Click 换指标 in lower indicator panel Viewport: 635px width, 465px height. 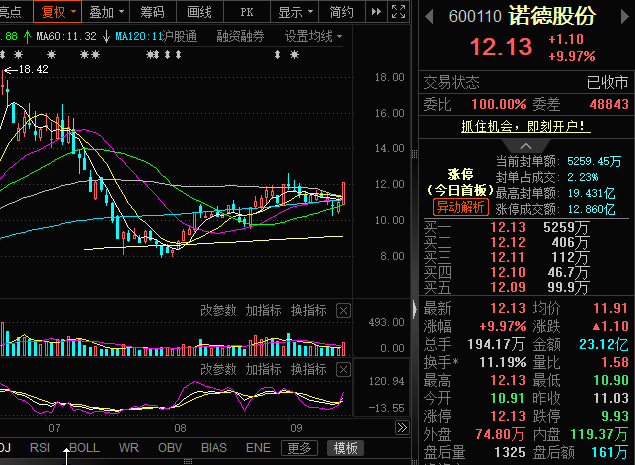[x=309, y=369]
